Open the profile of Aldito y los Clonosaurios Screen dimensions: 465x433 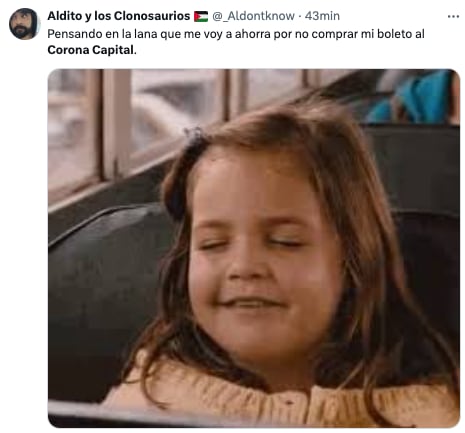click(x=118, y=16)
